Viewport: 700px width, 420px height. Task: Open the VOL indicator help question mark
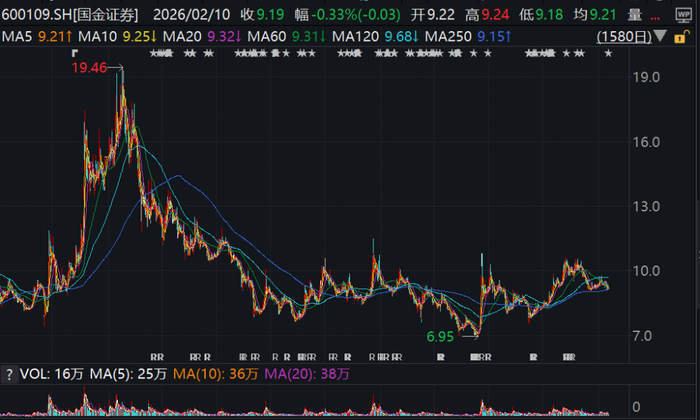[x=9, y=374]
